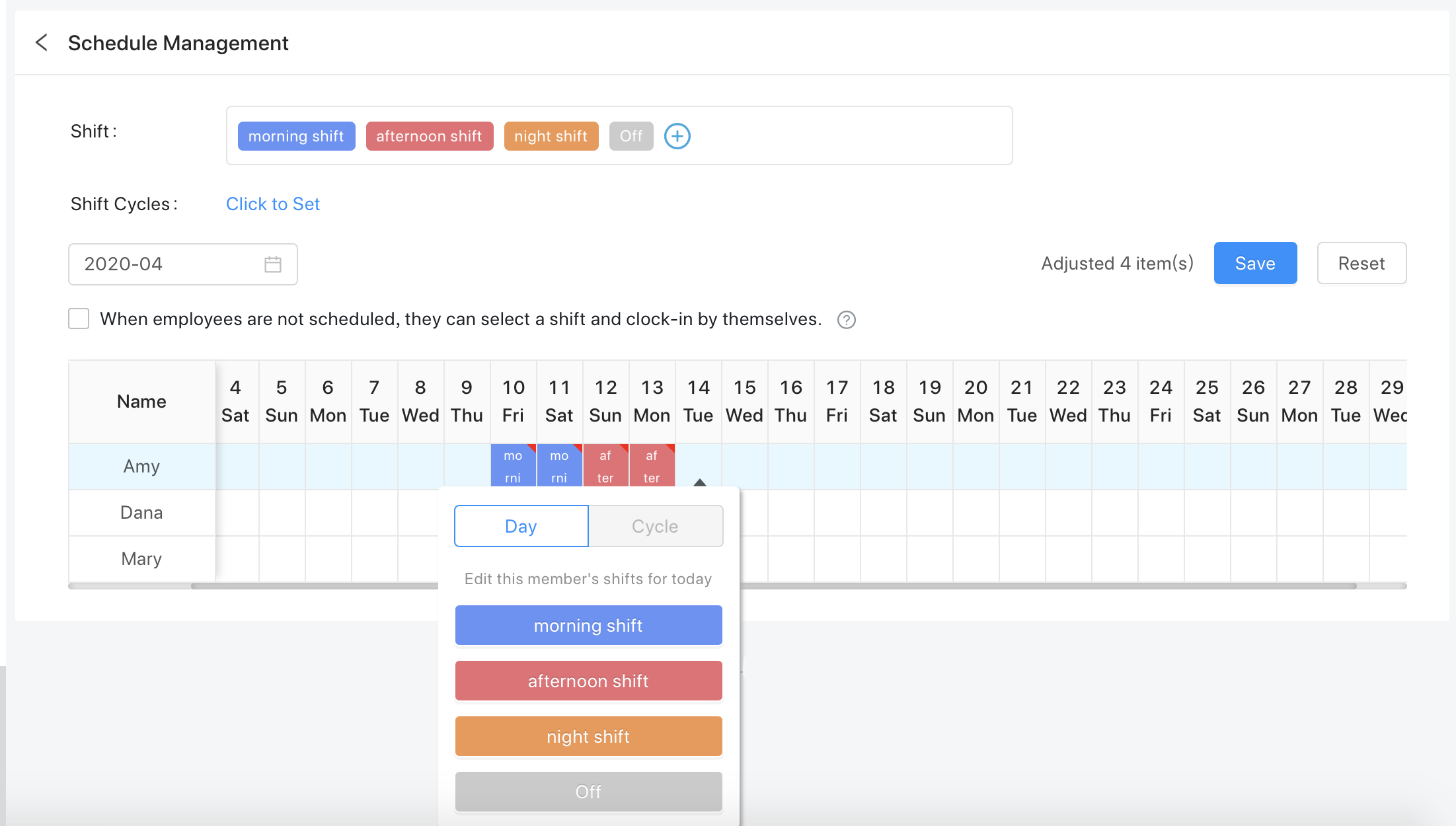Switch to the Day tab in popup

tap(521, 526)
